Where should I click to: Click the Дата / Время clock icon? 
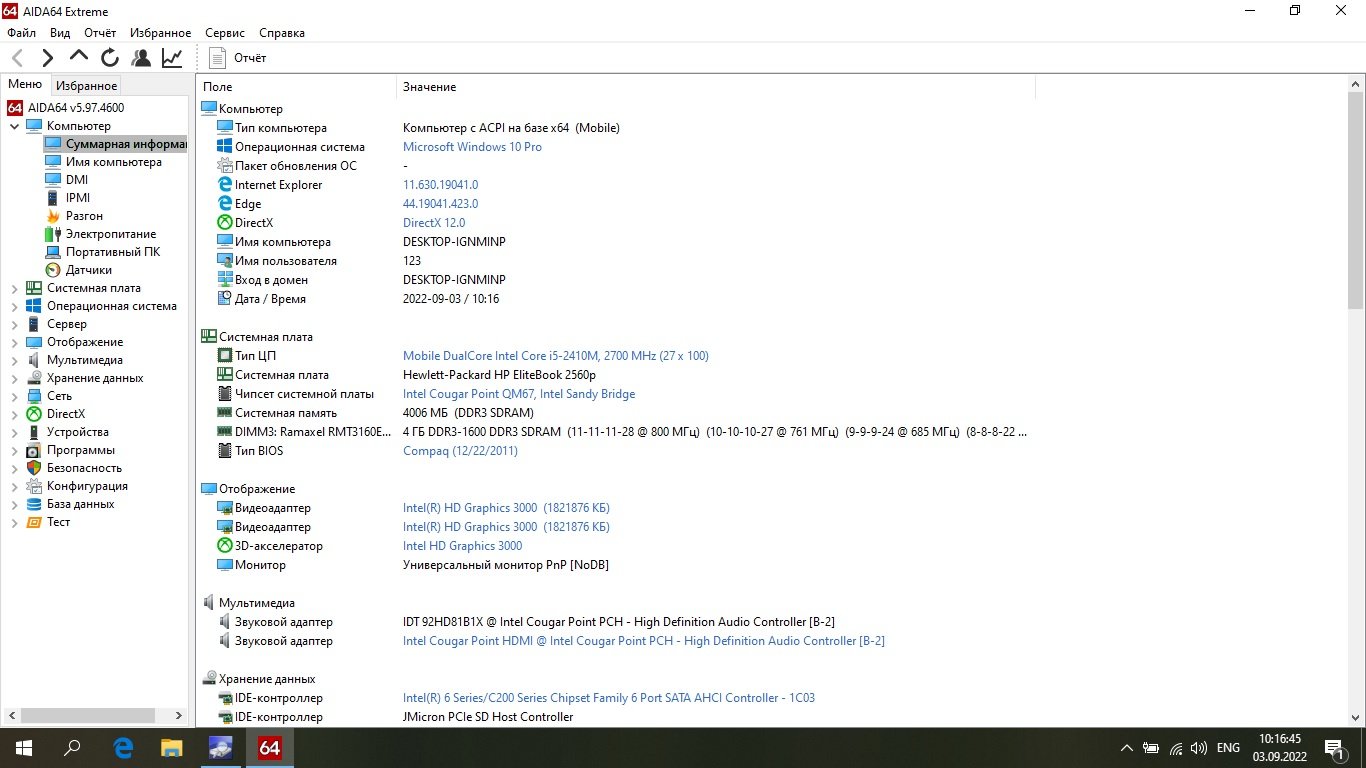(x=225, y=299)
